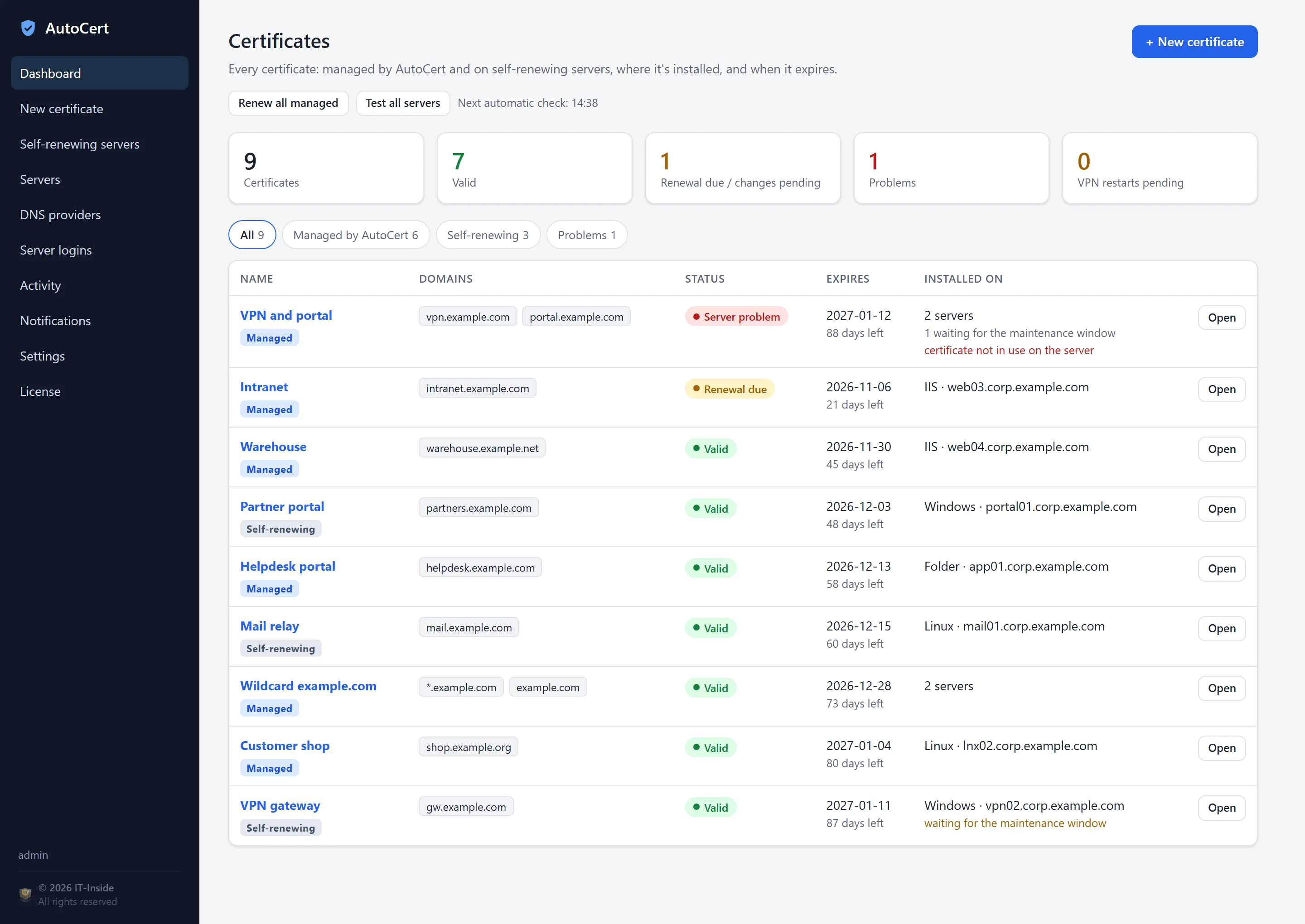Click Renew all managed button
Screen dimensions: 1305x924
288,103
